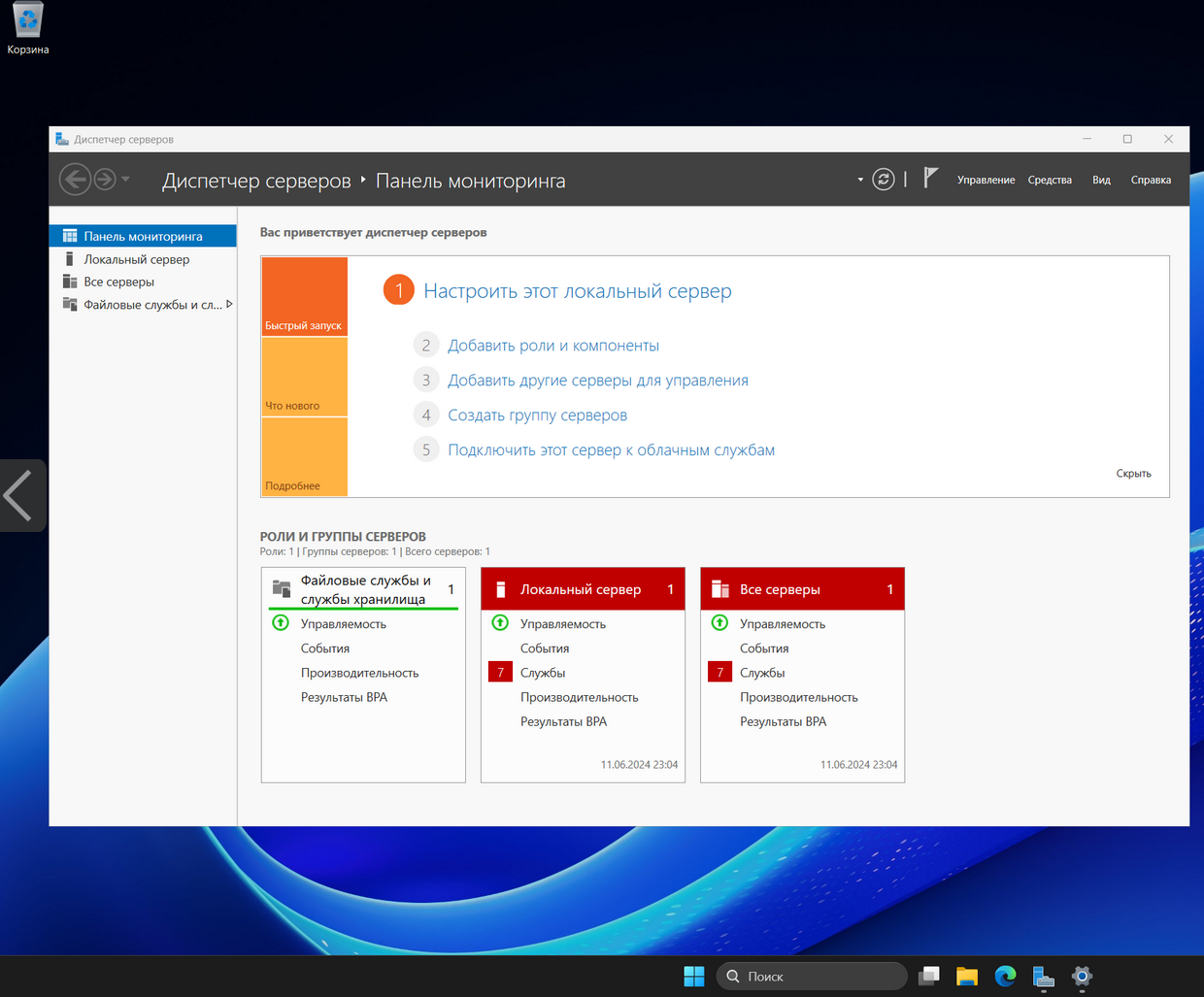1204x997 pixels.
Task: Open the Notifications flag icon
Action: pyautogui.click(x=930, y=178)
